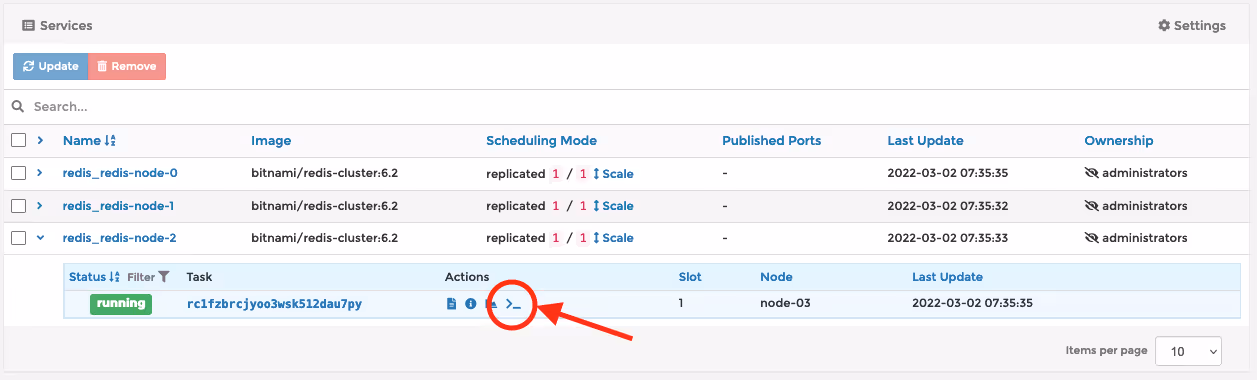This screenshot has height=380, width=1257.
Task: Select the redis_redis-node-0 checkbox
Action: click(x=19, y=173)
